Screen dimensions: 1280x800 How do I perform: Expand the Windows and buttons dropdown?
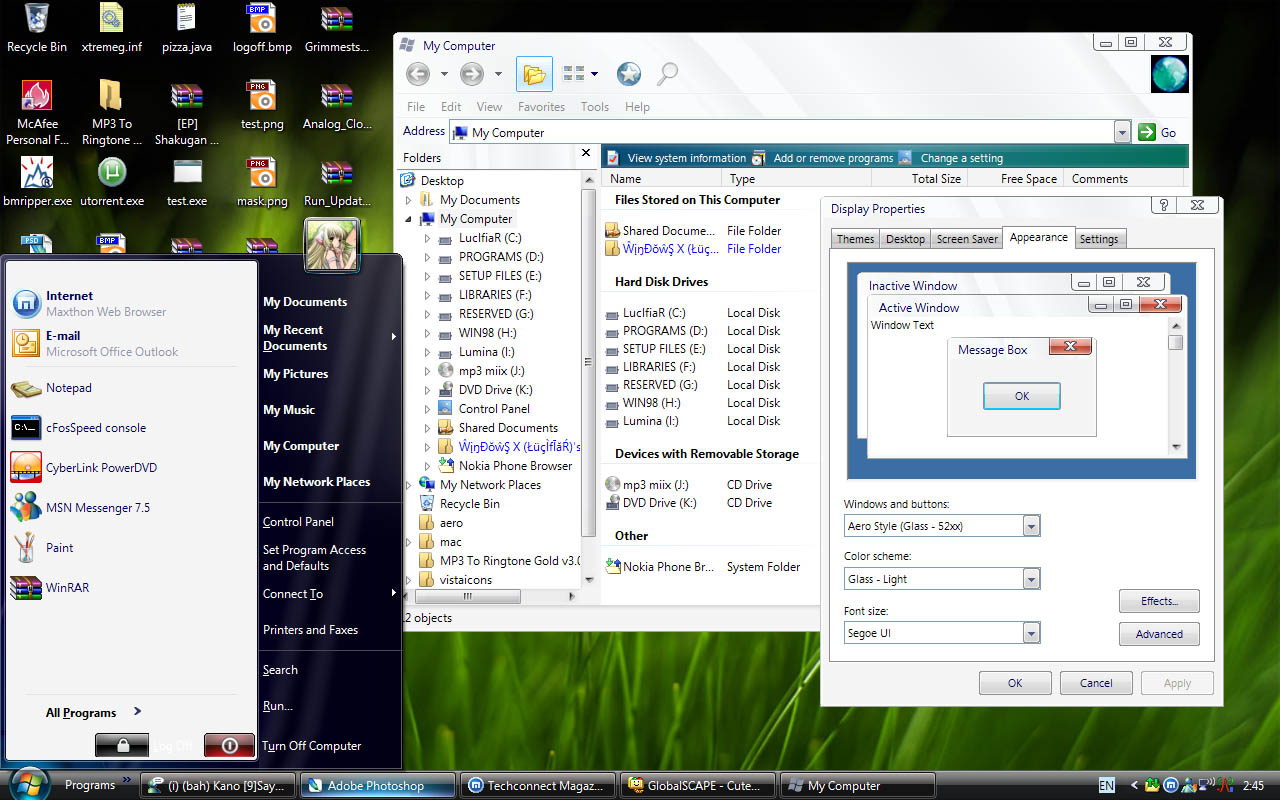point(1031,526)
